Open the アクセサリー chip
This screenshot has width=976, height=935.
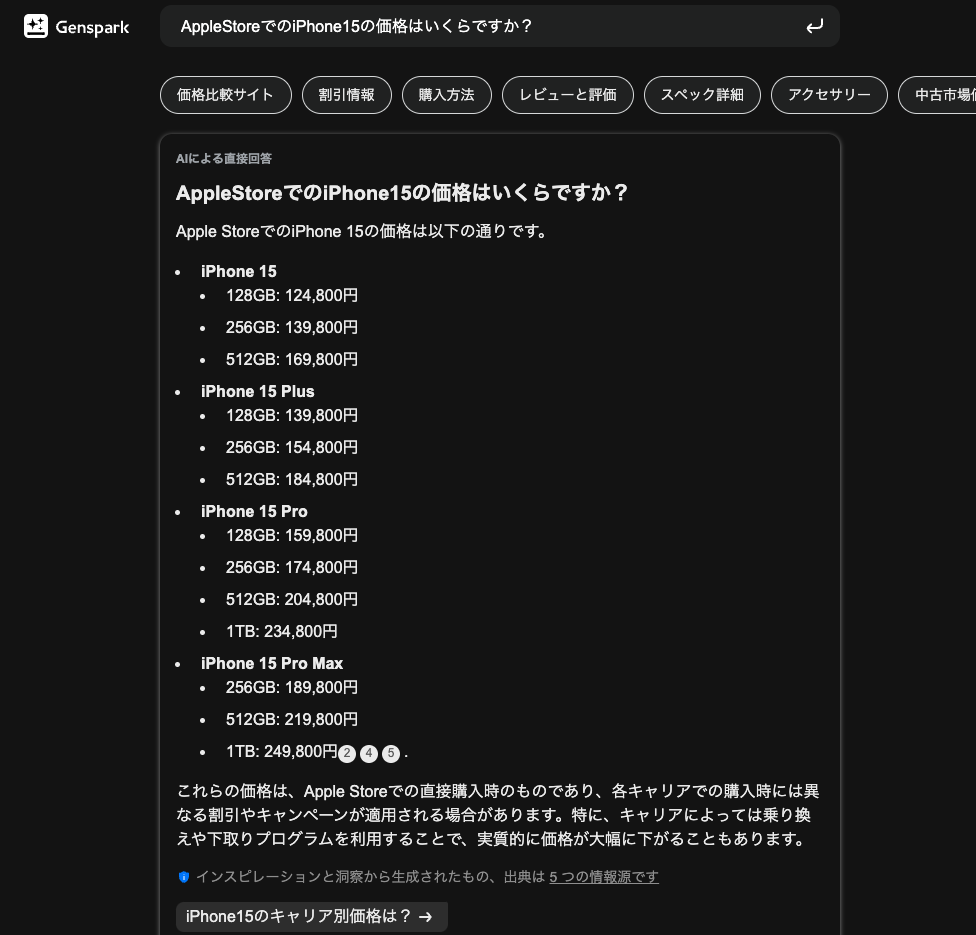pos(829,95)
